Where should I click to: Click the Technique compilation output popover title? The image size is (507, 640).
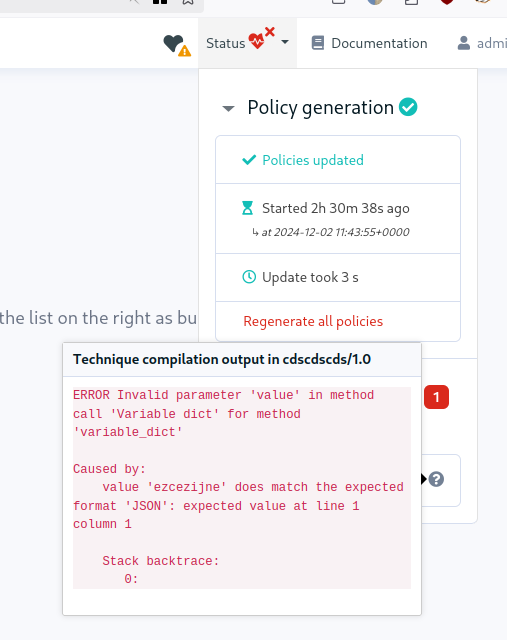pos(222,359)
